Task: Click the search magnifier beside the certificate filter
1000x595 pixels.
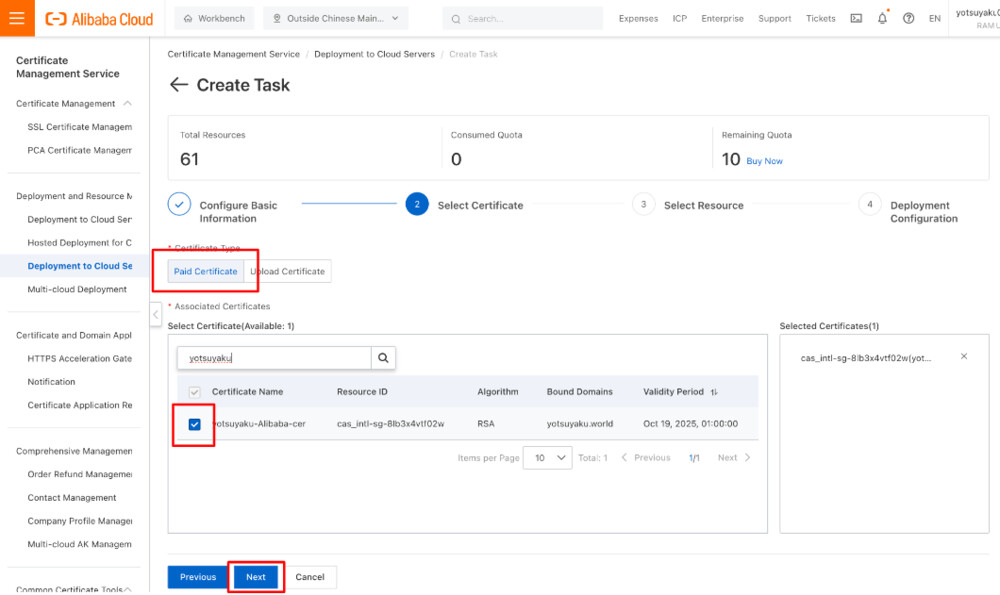Action: pos(383,357)
